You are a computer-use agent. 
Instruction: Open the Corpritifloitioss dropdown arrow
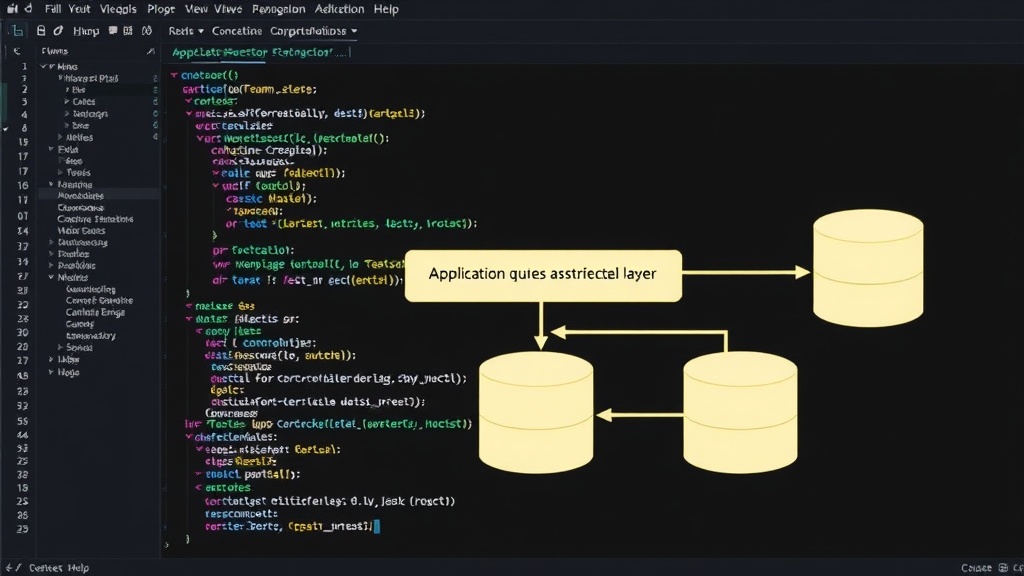click(x=354, y=31)
